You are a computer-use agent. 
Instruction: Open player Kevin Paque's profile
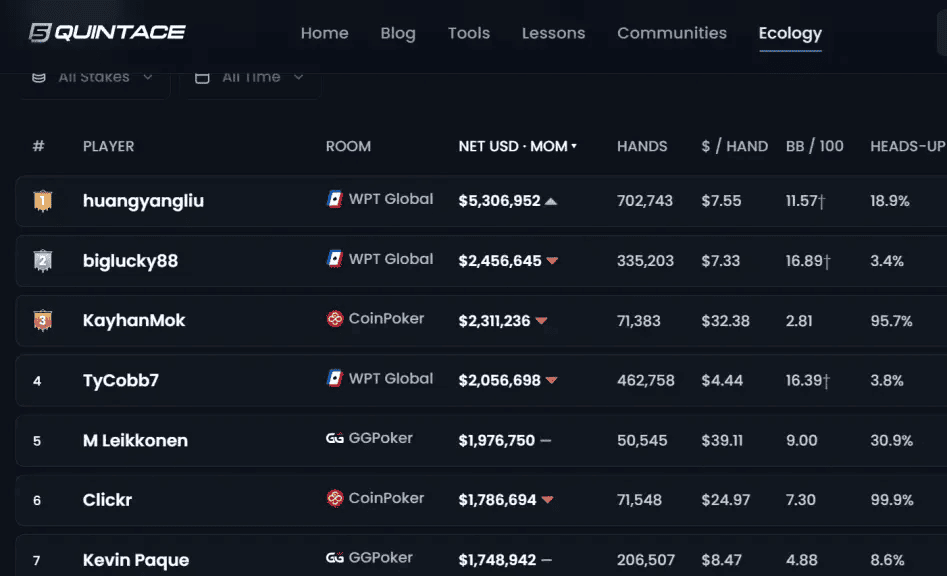click(x=136, y=560)
